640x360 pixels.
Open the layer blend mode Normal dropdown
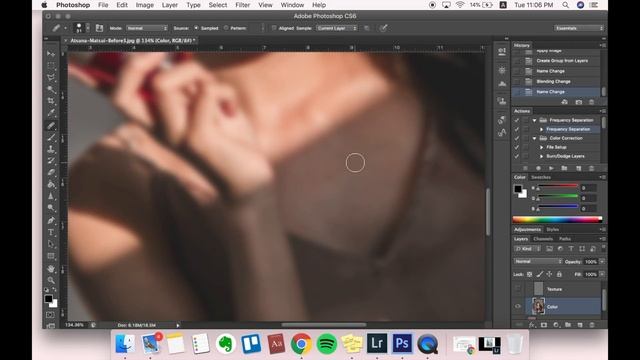(x=538, y=261)
